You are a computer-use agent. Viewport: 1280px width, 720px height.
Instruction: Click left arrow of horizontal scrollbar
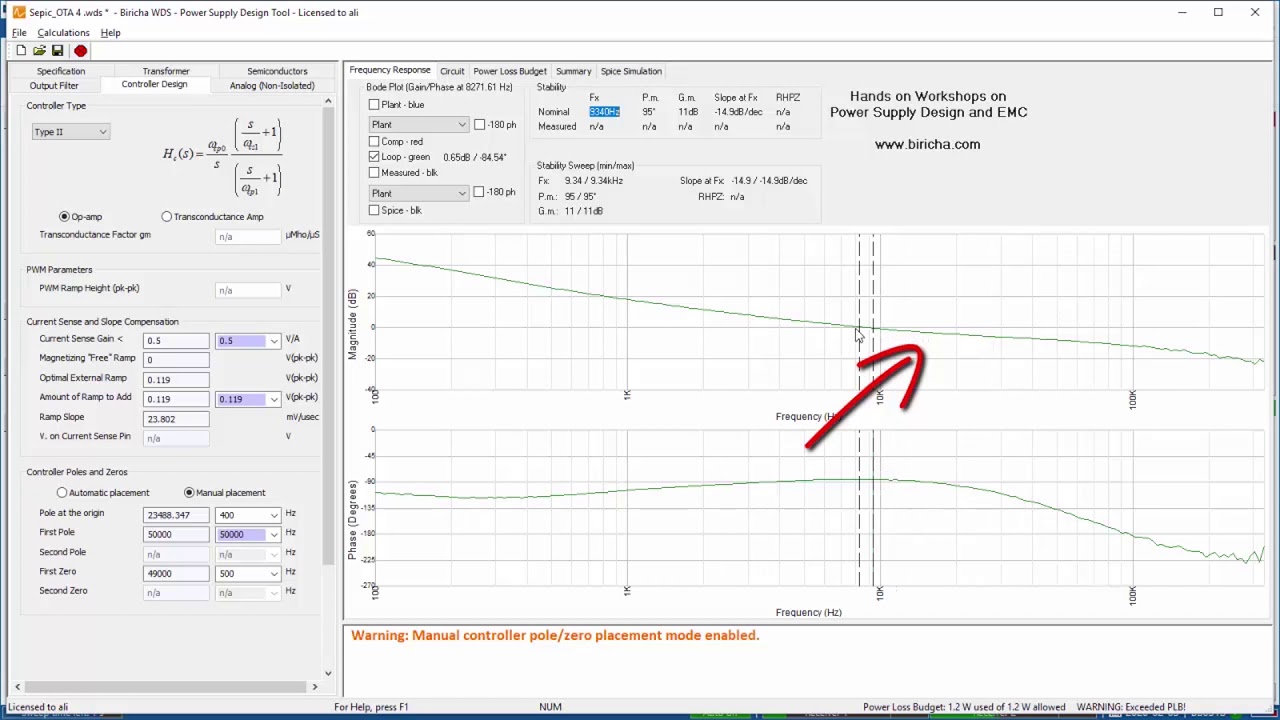click(17, 687)
